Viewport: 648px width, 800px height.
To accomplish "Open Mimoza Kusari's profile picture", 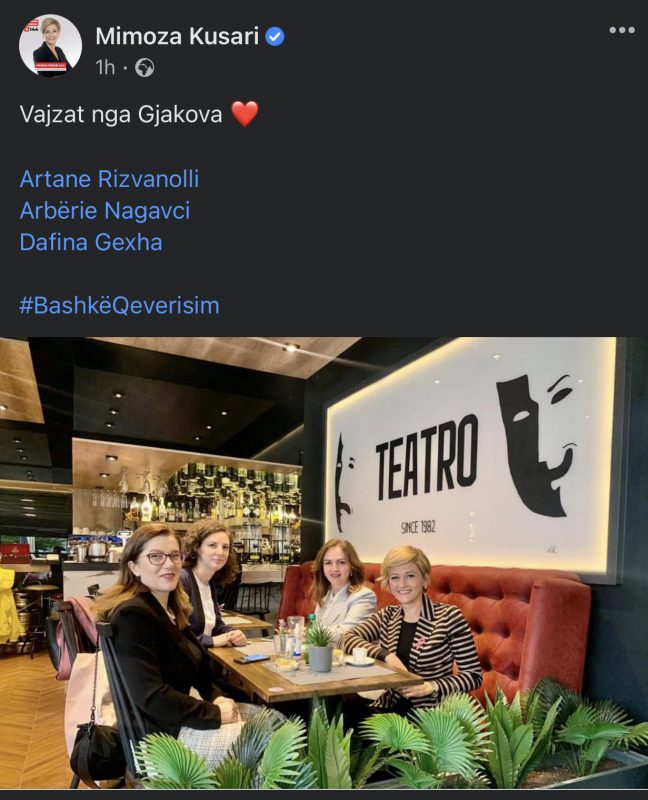I will pos(50,45).
